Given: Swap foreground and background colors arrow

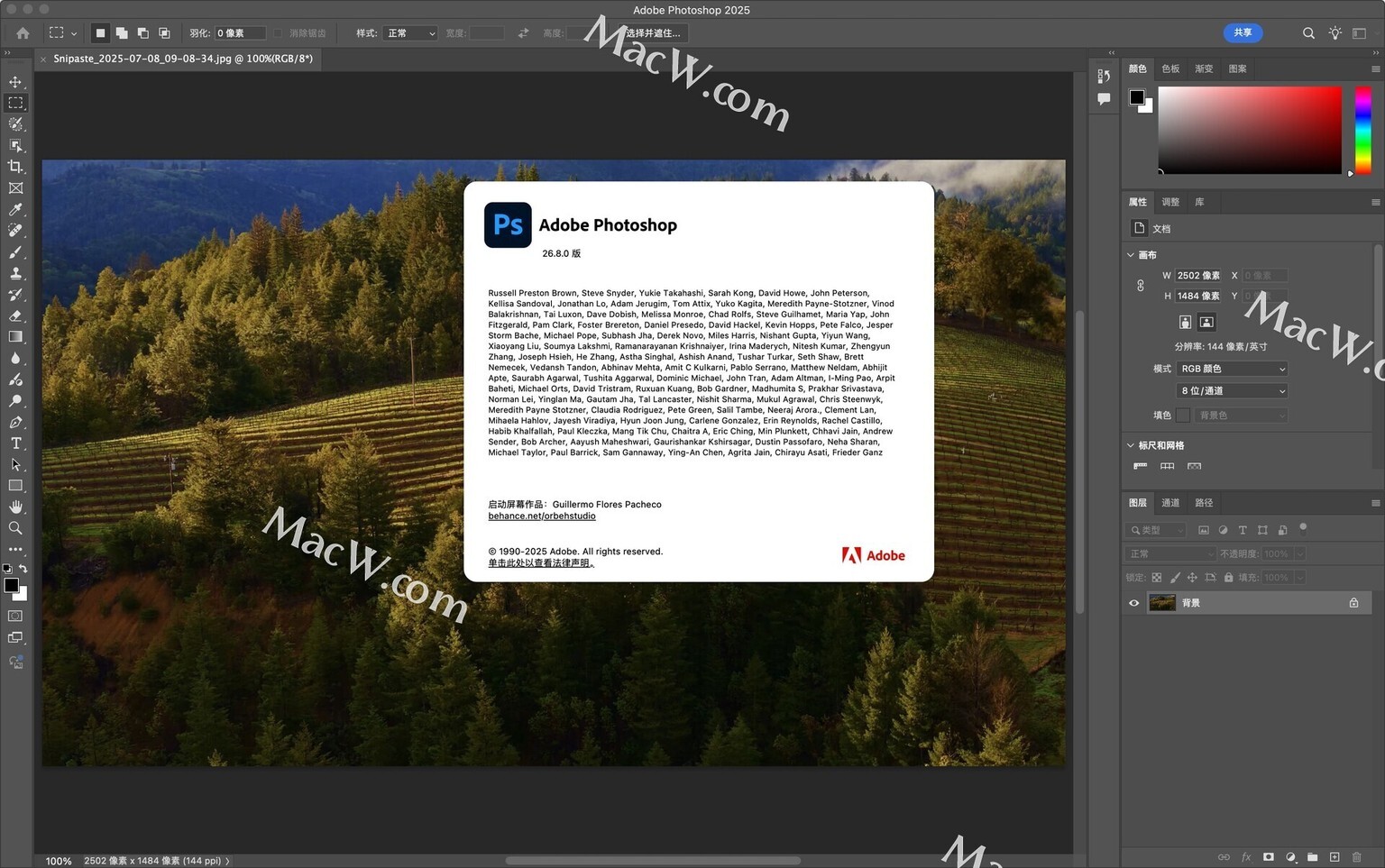Looking at the screenshot, I should 23,569.
